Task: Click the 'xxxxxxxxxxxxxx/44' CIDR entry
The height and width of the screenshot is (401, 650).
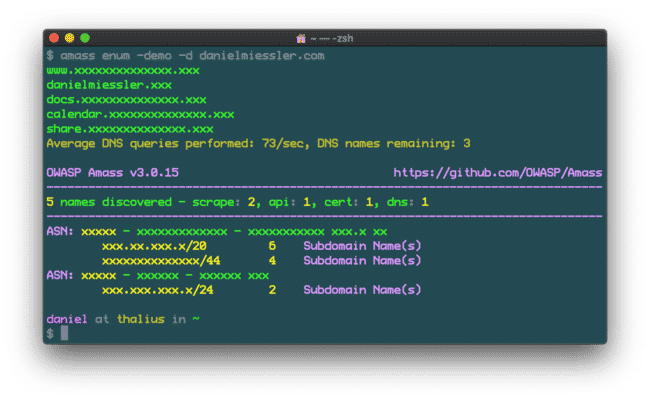Action: tap(161, 260)
